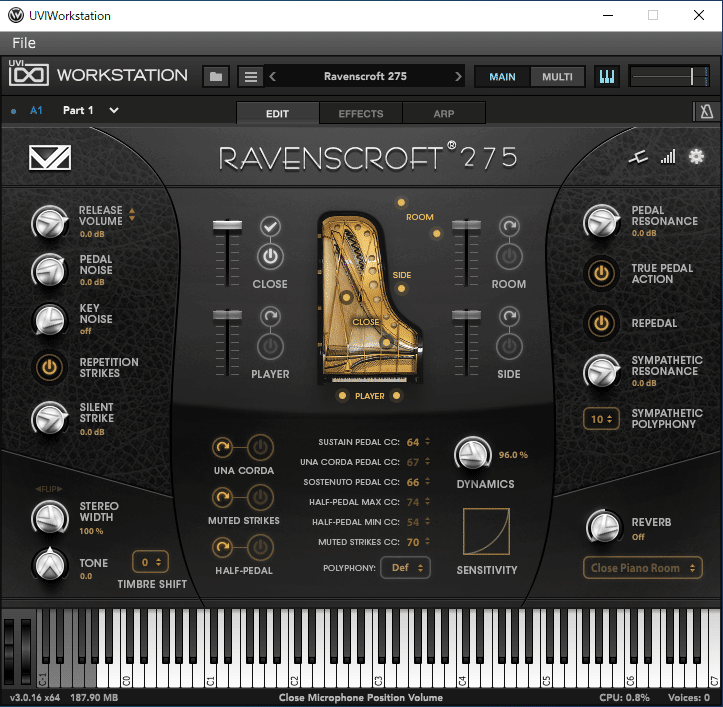Click the Side mic reload icon

509,316
